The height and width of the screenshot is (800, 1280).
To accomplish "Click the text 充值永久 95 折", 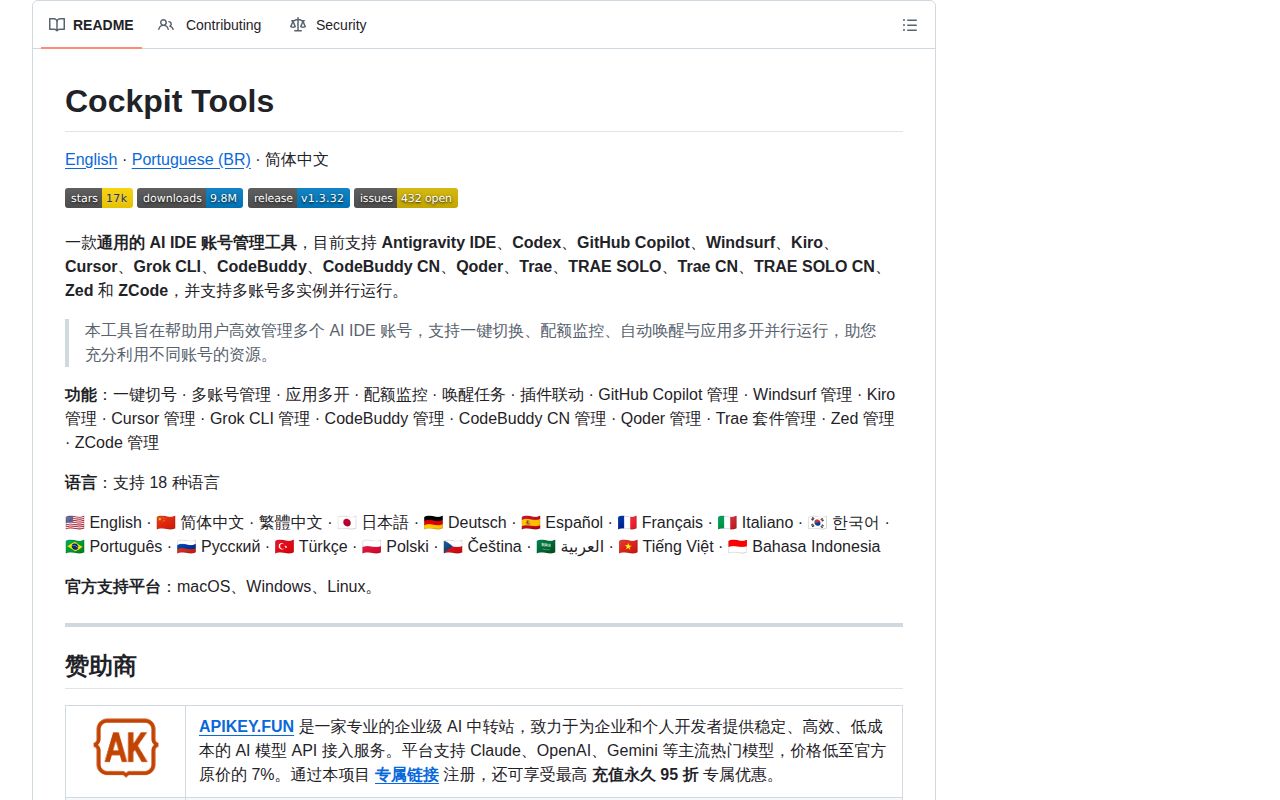I will [x=645, y=774].
